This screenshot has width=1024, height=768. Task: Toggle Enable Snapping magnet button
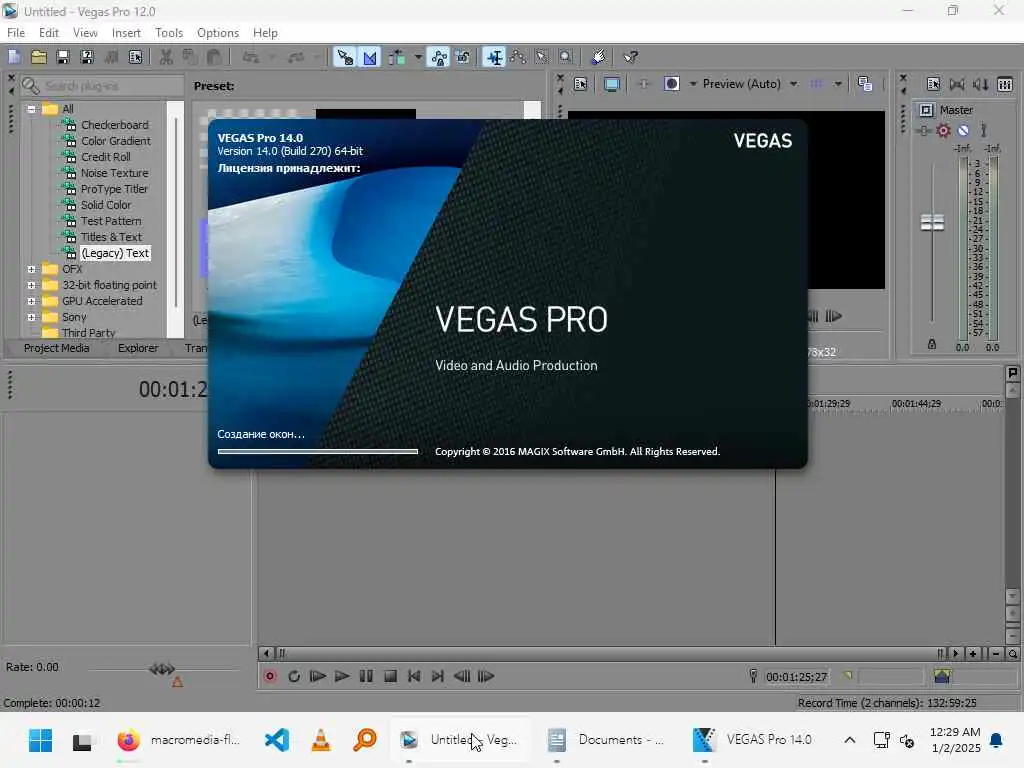tap(345, 57)
